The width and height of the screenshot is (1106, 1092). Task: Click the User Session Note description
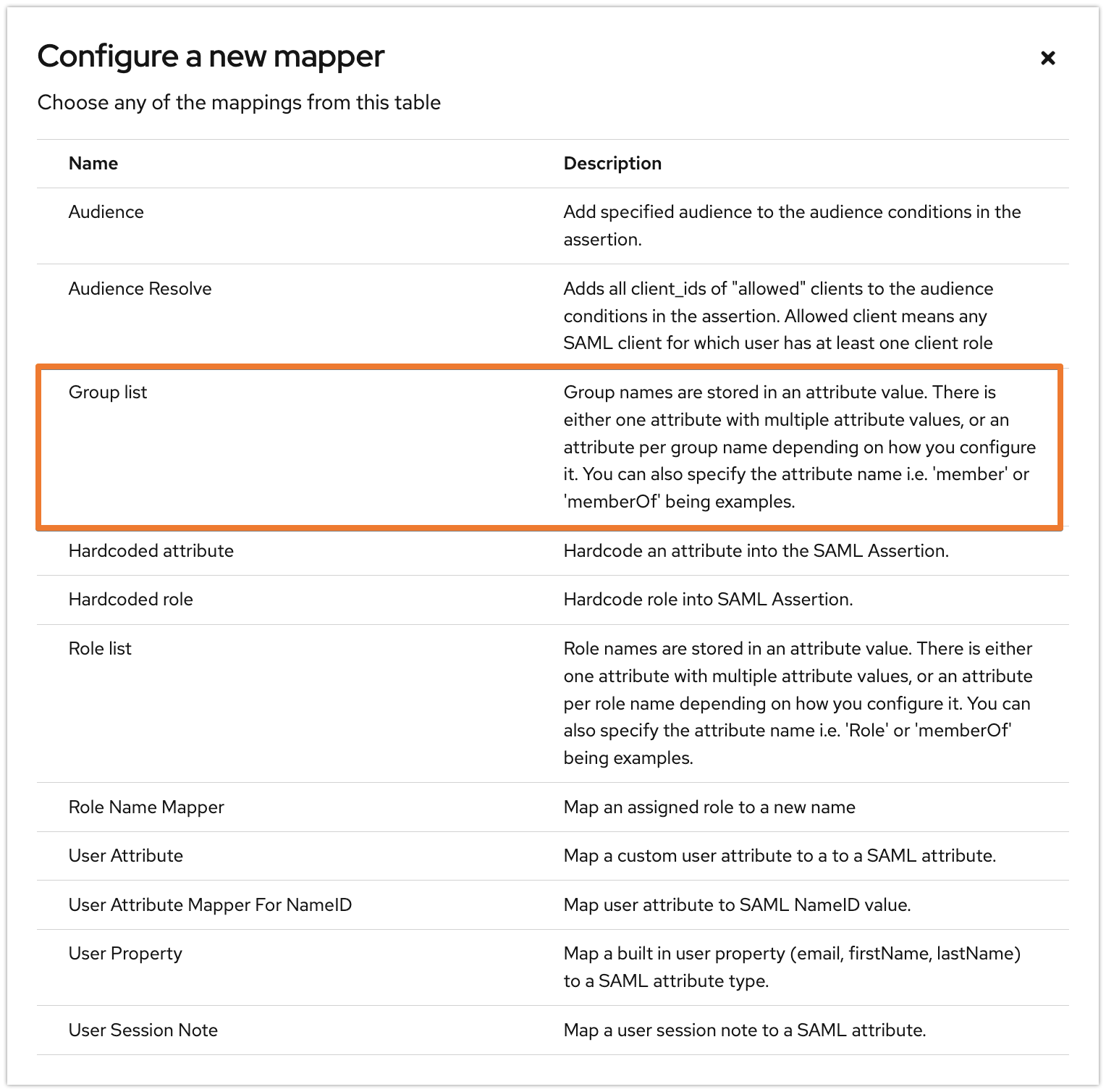point(744,1030)
